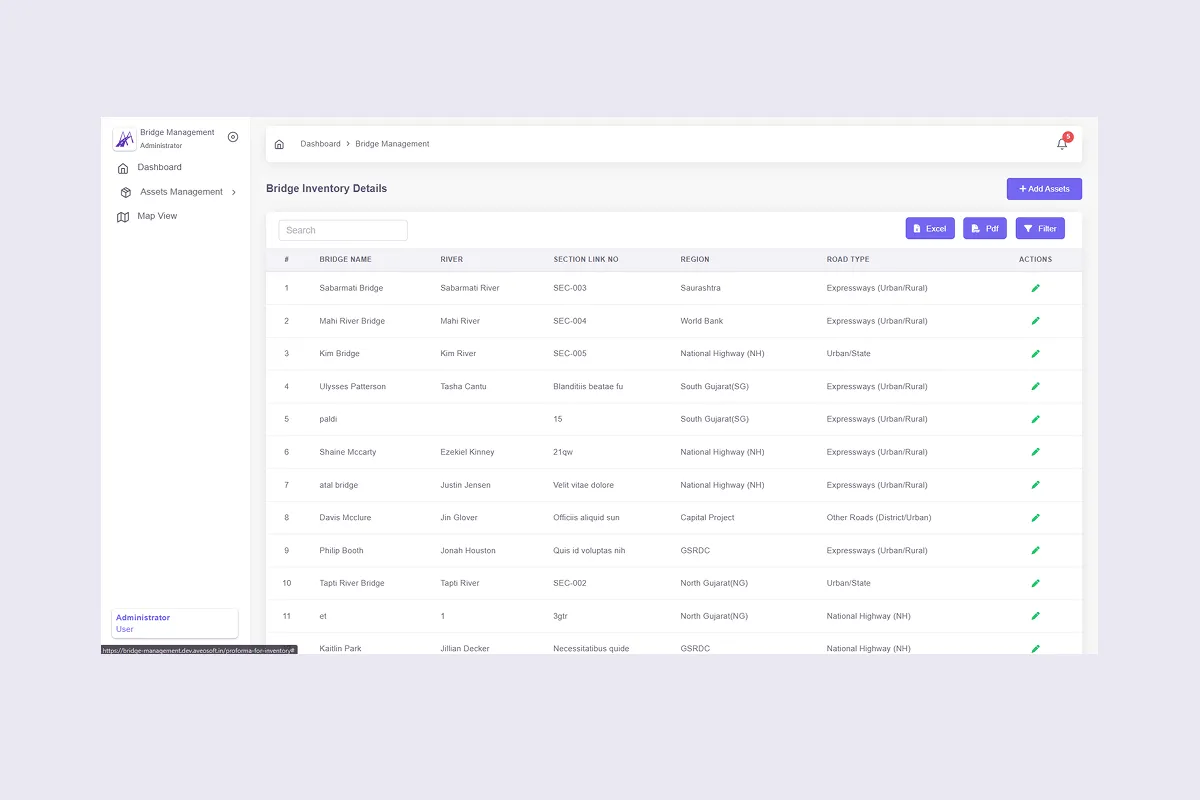Click the gear icon beside Bridge Management logo
The width and height of the screenshot is (1200, 800).
(x=232, y=137)
